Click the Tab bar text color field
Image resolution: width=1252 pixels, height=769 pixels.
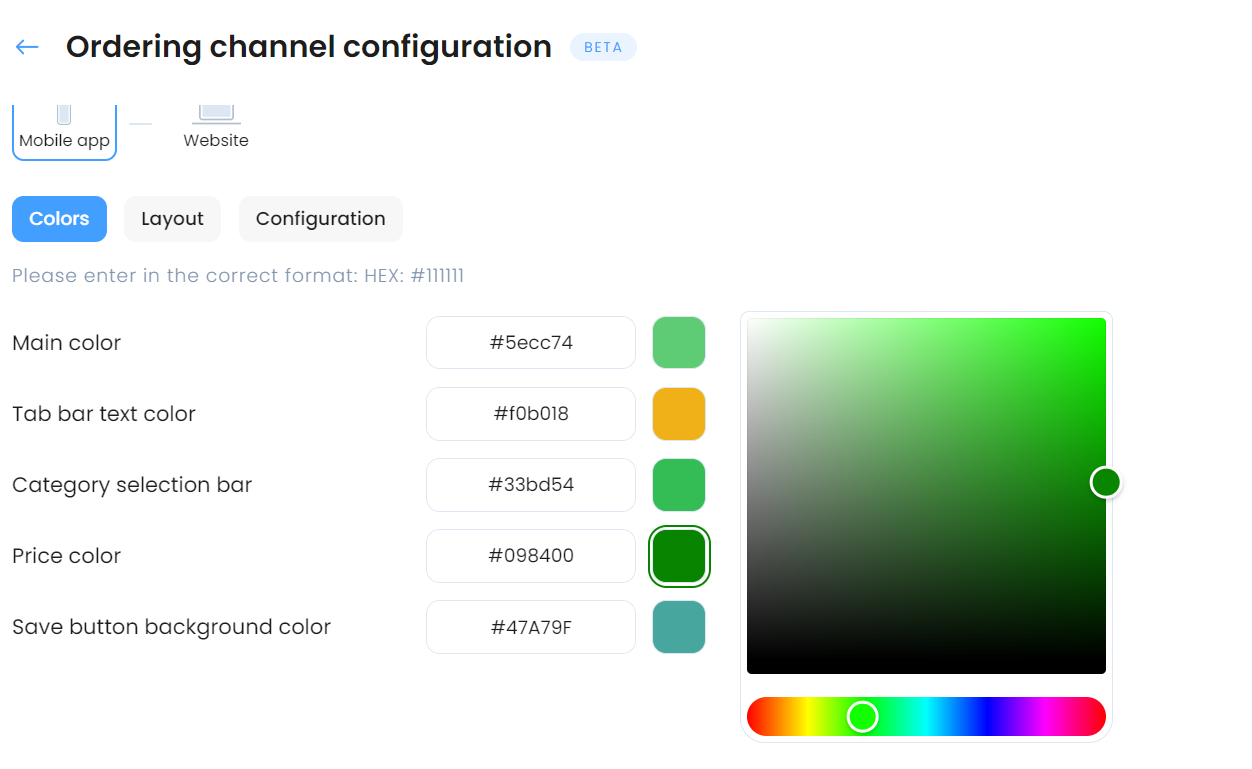[x=531, y=414]
